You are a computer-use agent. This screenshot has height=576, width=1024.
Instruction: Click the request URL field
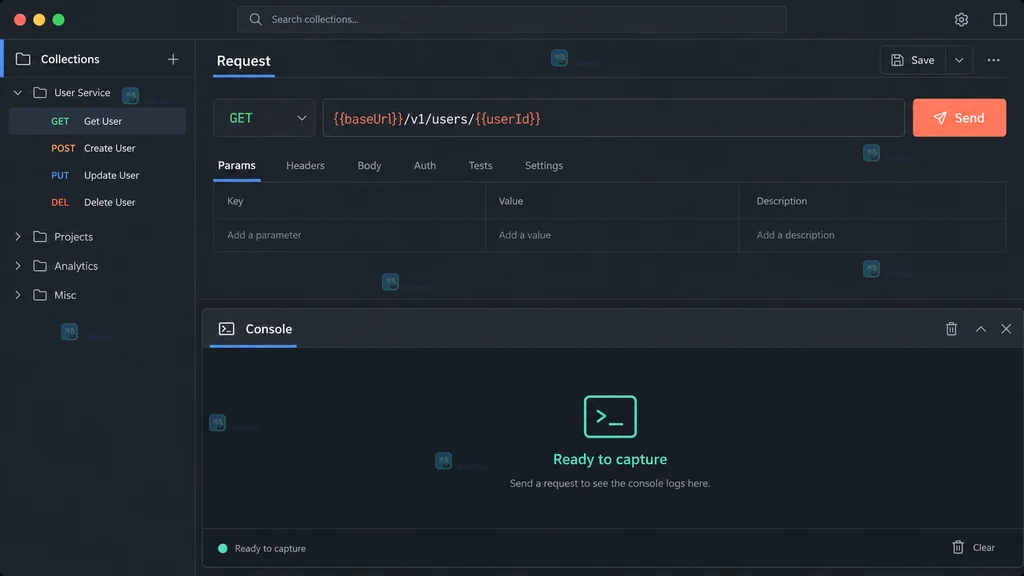[613, 118]
